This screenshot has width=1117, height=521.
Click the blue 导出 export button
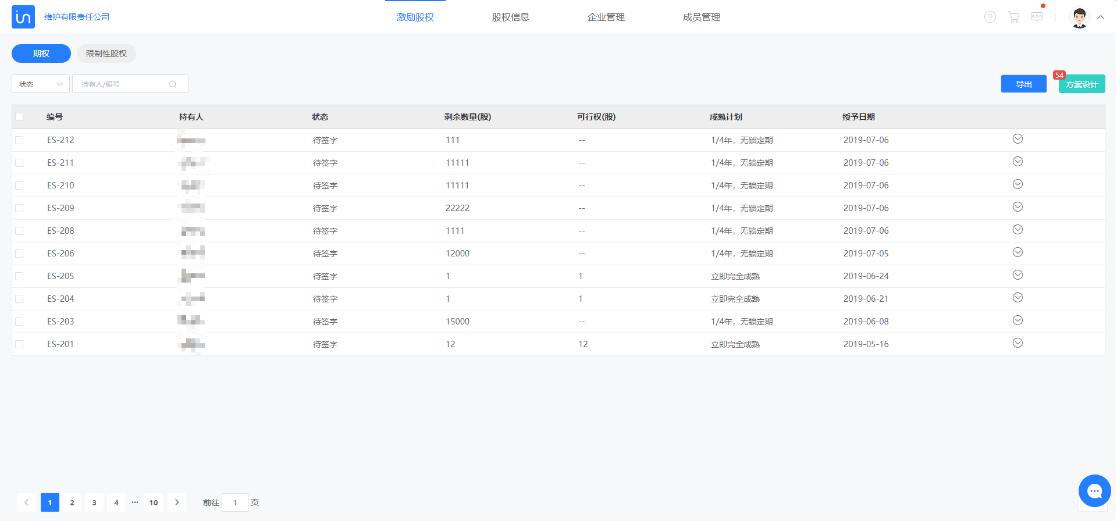point(1024,84)
